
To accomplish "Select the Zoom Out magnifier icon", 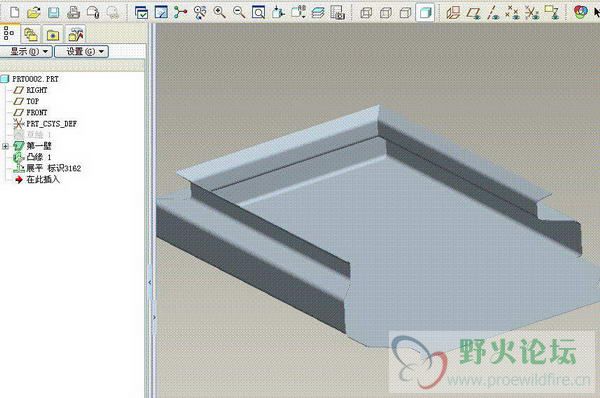I will [239, 12].
